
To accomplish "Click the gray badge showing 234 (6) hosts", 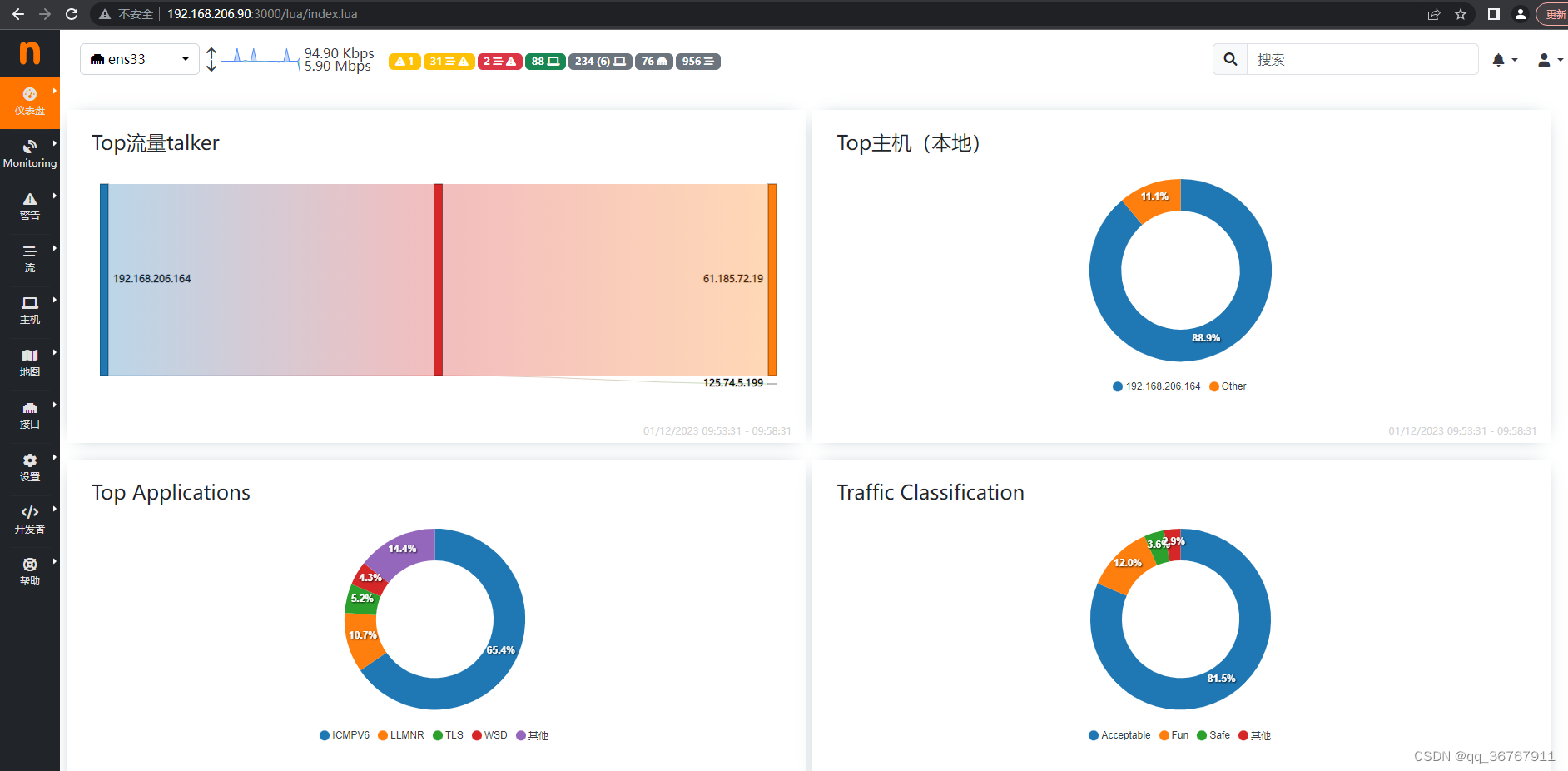I will 600,62.
